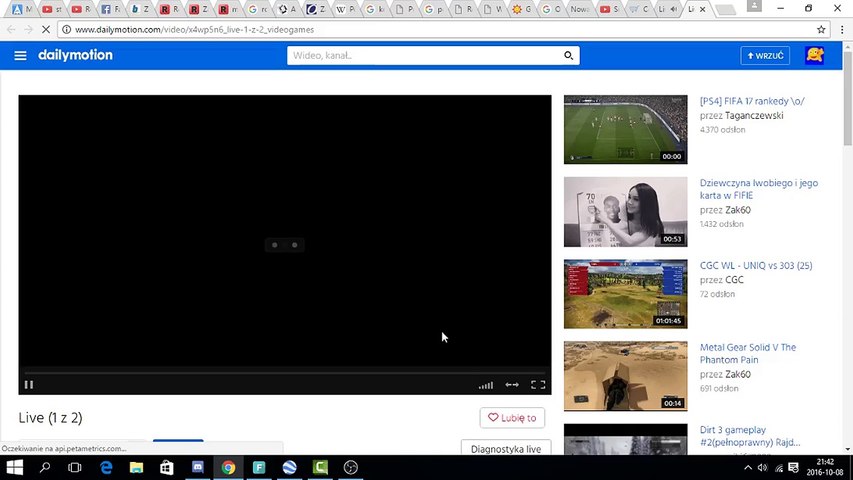Click the WRZUĆ upload button
The height and width of the screenshot is (480, 853).
click(765, 56)
